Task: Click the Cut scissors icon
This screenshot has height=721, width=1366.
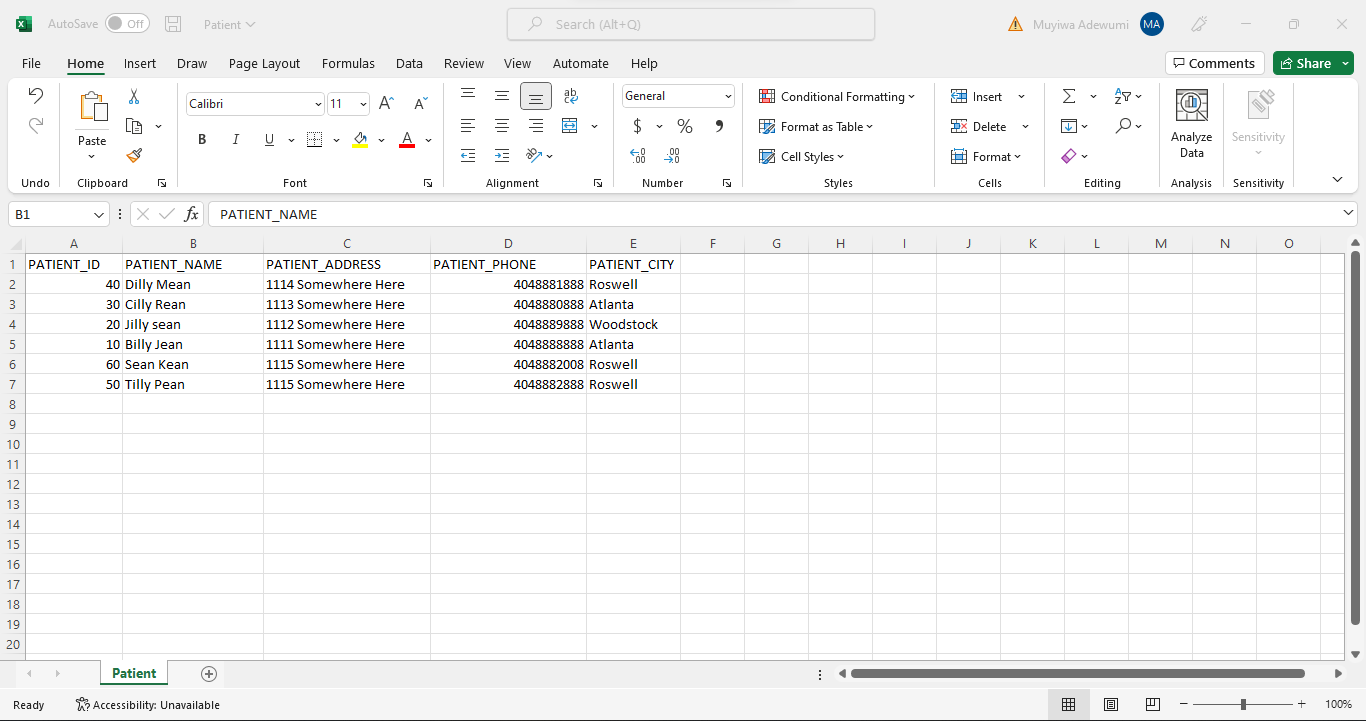Action: [x=134, y=97]
